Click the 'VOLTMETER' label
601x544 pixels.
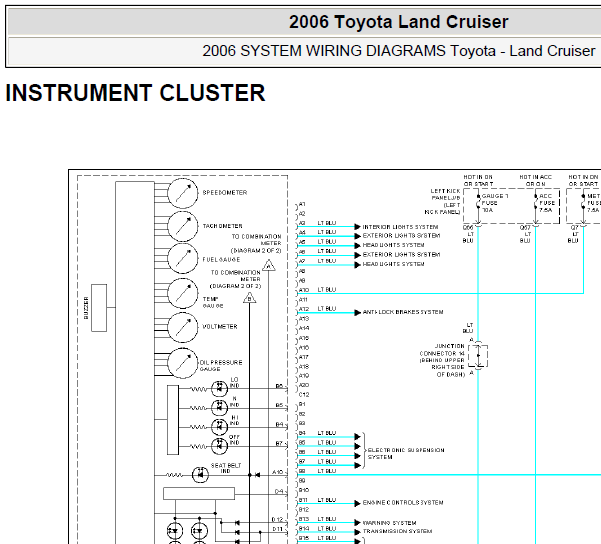click(x=220, y=327)
